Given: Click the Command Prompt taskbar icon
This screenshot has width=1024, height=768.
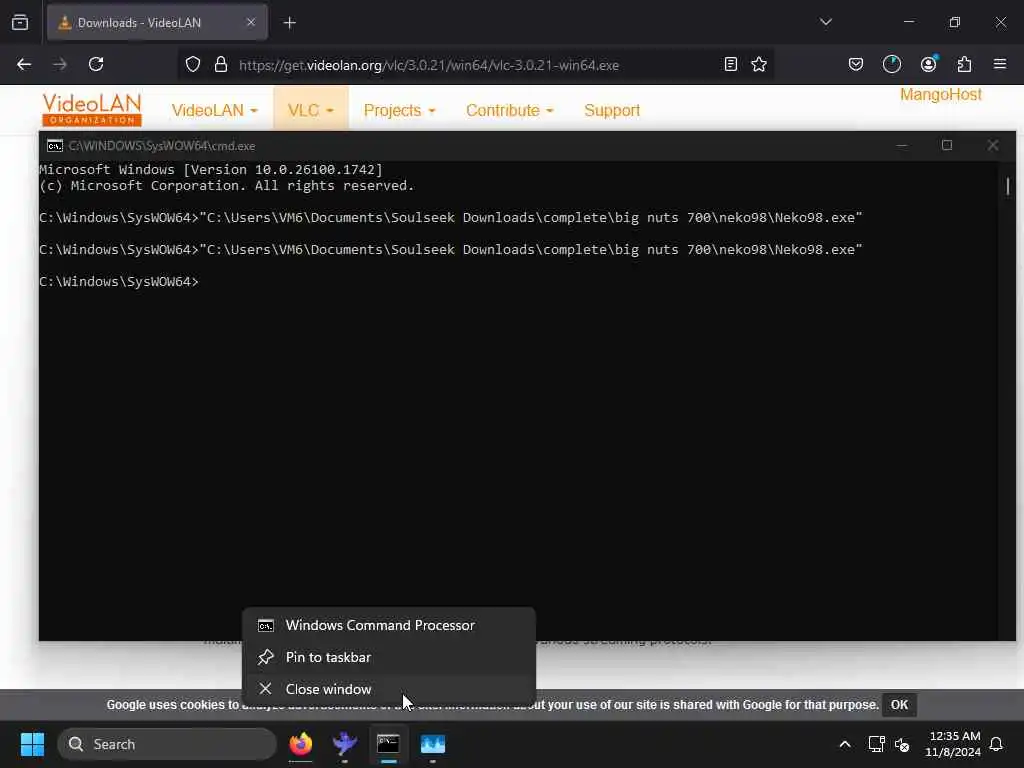Looking at the screenshot, I should point(389,744).
